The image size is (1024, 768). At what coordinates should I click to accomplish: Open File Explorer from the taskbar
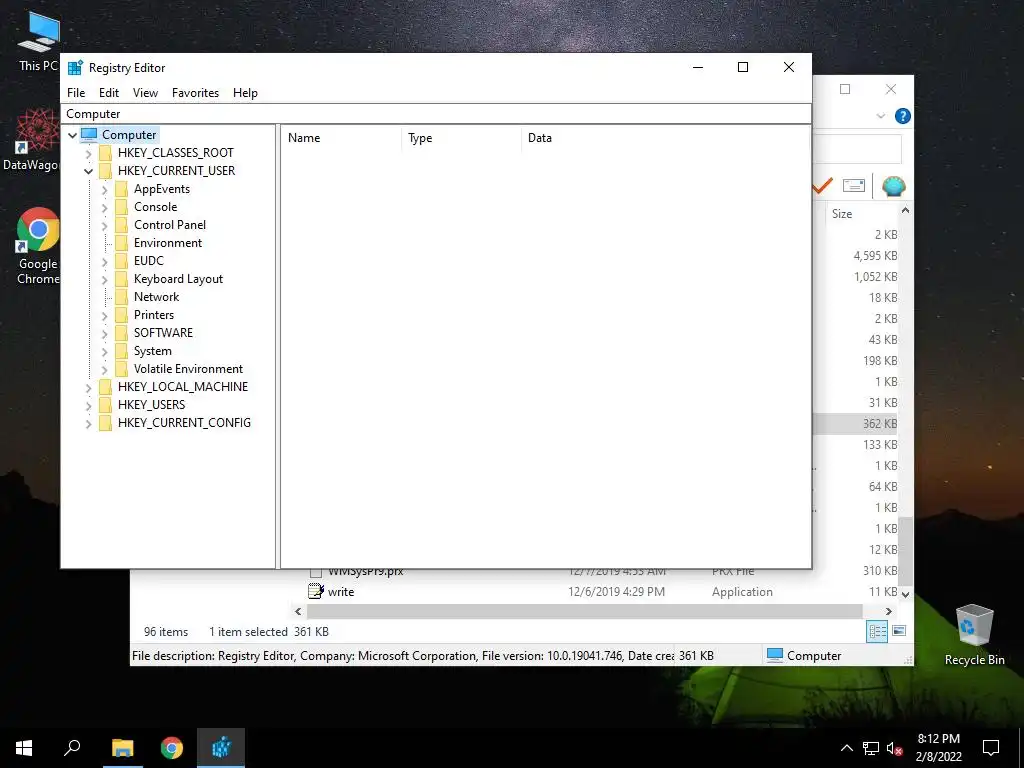click(x=122, y=748)
